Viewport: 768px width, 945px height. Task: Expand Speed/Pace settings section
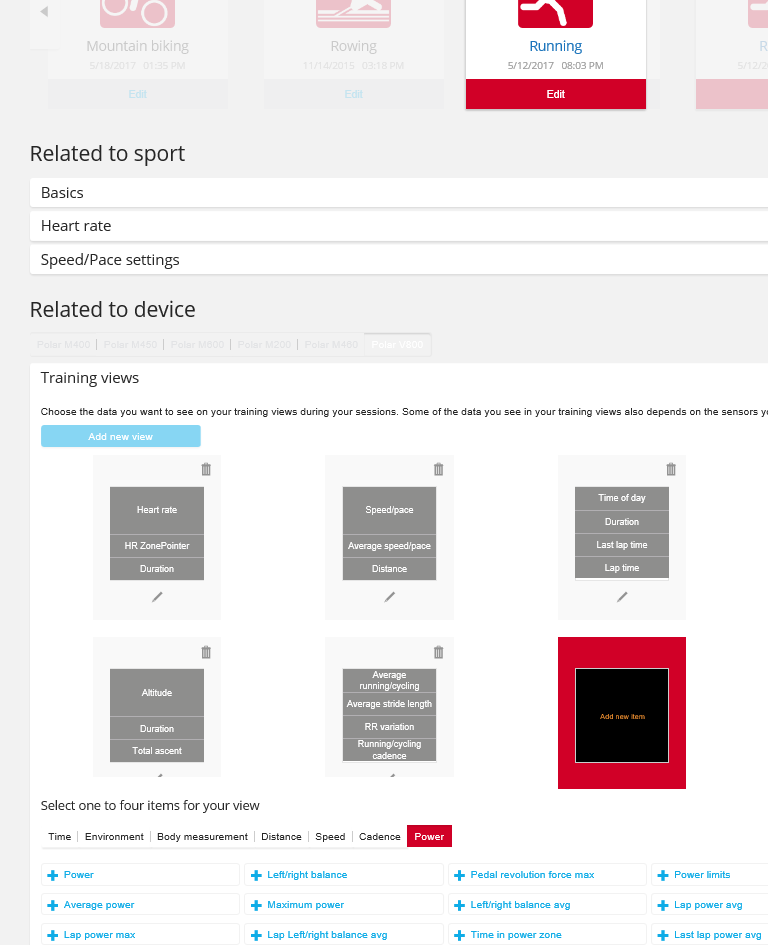398,260
